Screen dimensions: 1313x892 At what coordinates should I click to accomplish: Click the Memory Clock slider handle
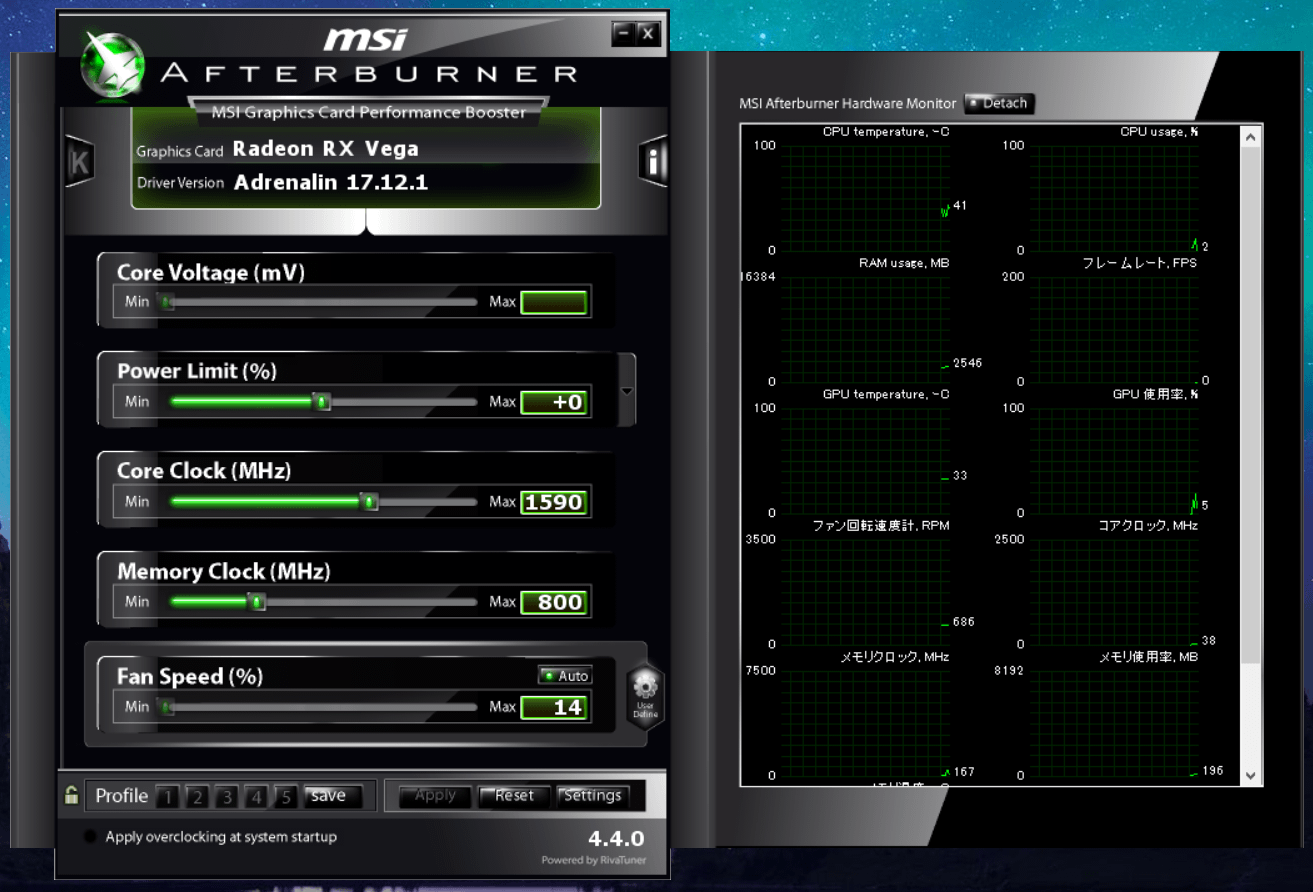tap(257, 602)
